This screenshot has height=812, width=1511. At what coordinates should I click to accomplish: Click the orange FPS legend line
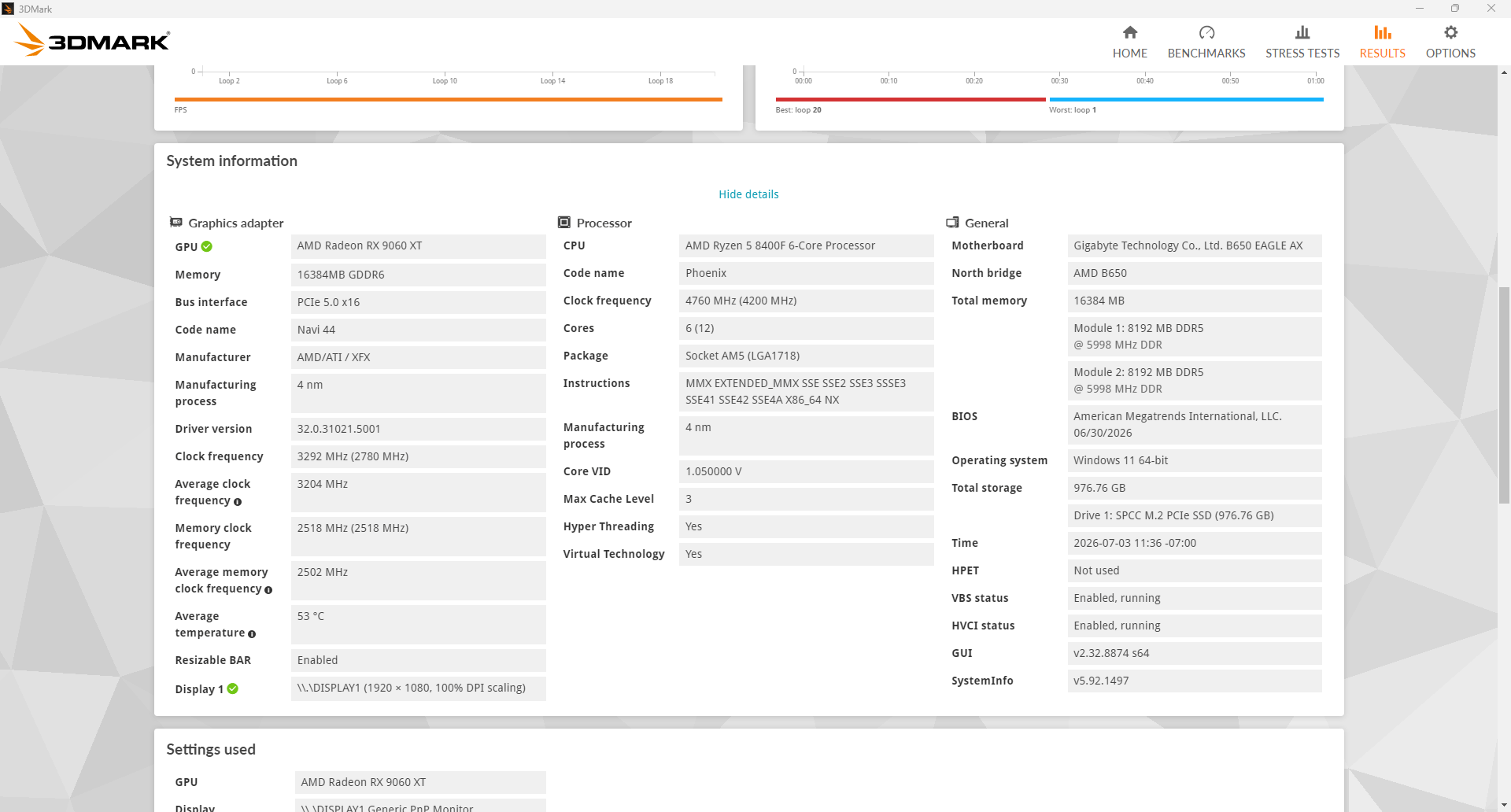pos(449,99)
